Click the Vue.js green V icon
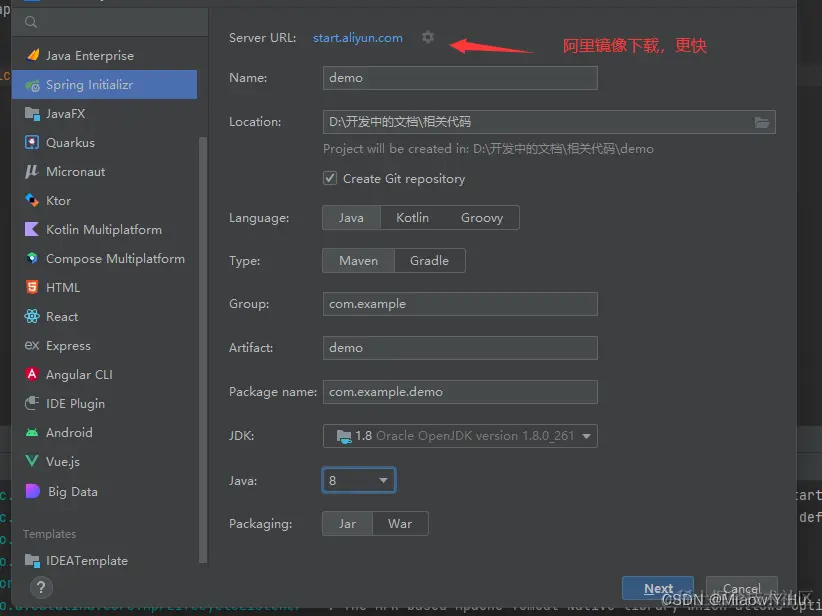Screen dimensions: 822x616 [x=33, y=461]
